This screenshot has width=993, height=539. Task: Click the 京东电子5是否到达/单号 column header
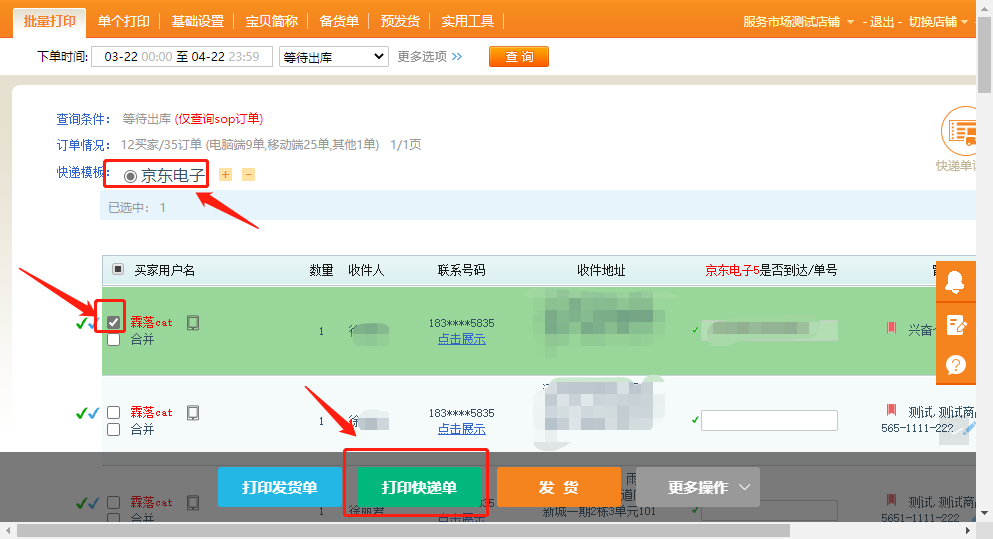click(x=771, y=270)
